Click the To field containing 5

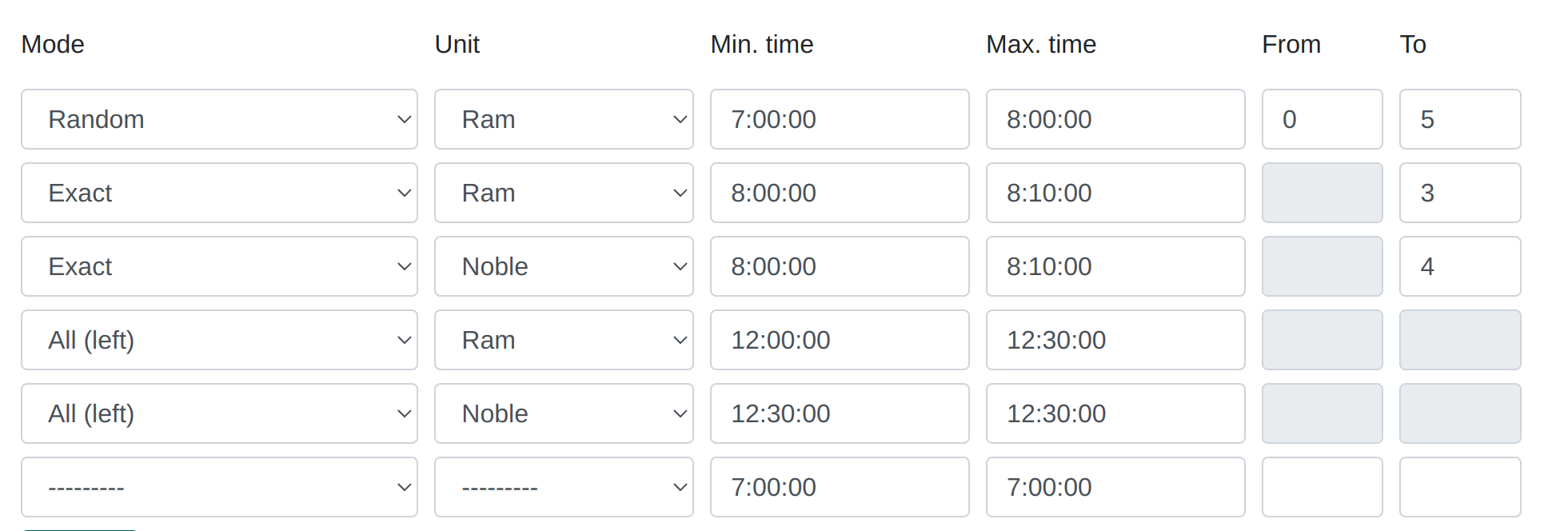click(x=1460, y=119)
